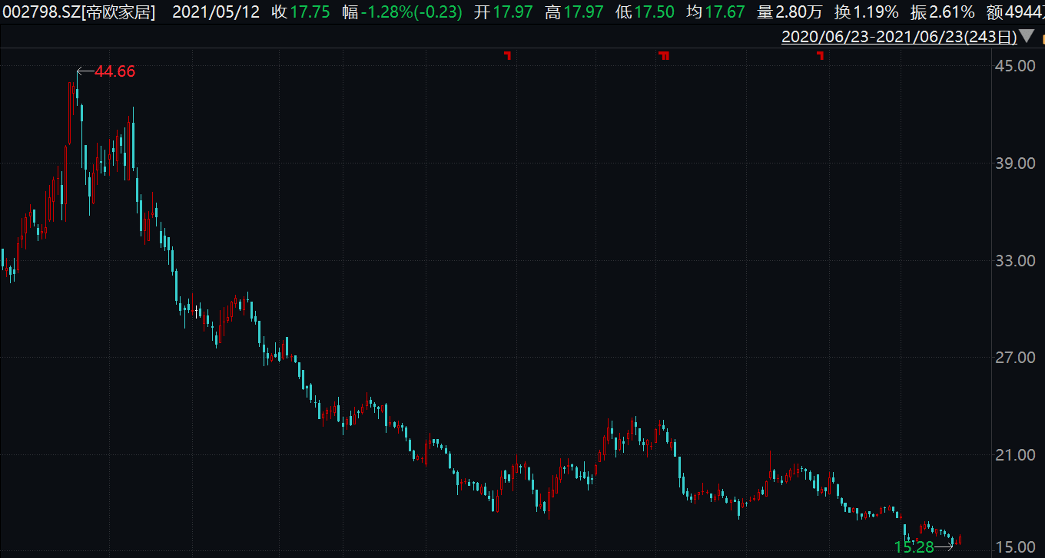Viewport: 1045px width, 558px height.
Task: Click the 21.00 price axis label
Action: pos(1018,455)
